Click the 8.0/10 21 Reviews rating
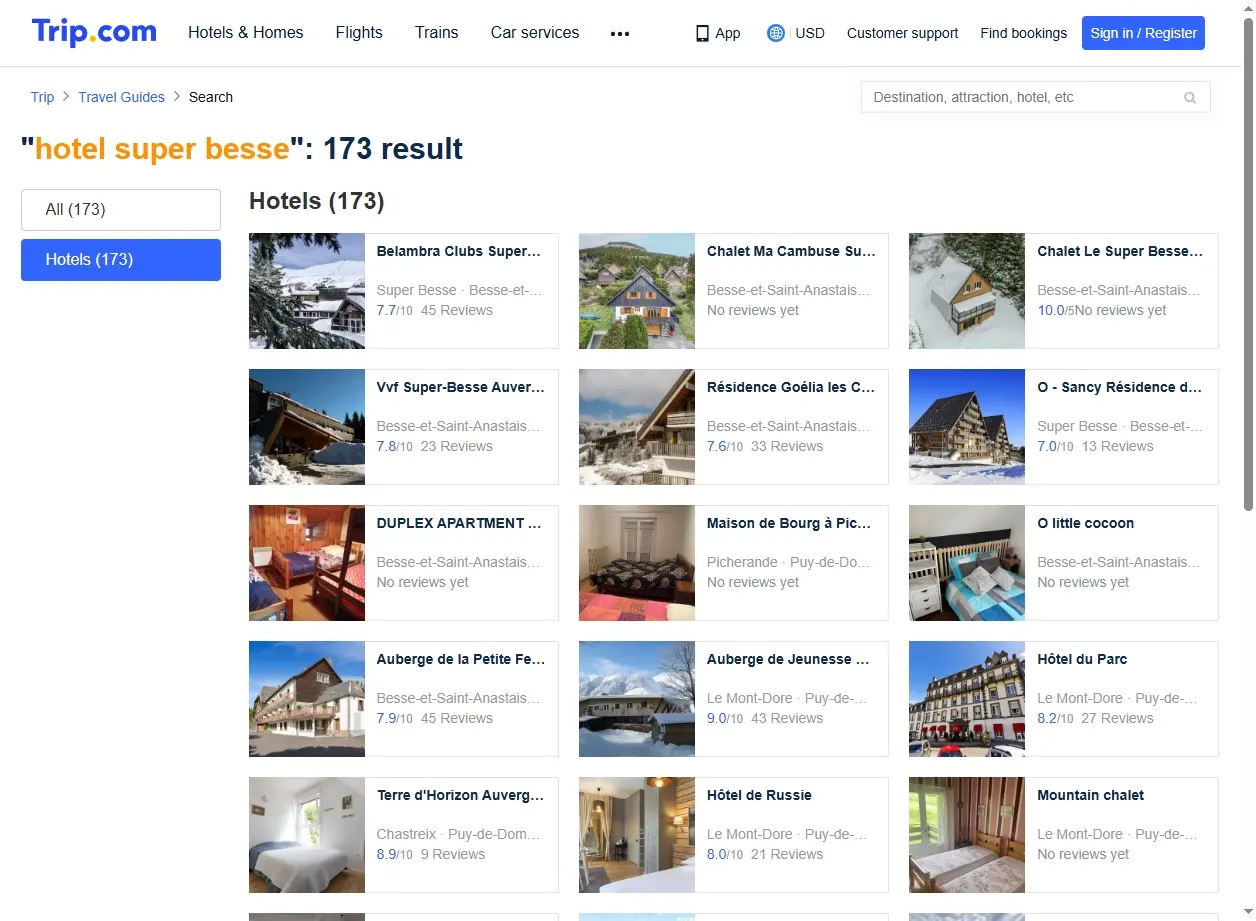Screen dimensions: 1256x921 coord(765,855)
